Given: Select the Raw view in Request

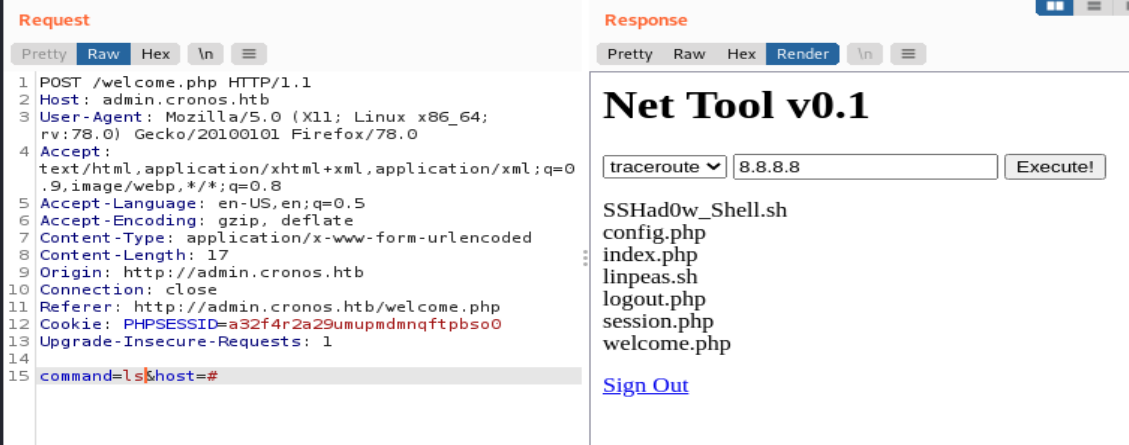Looking at the screenshot, I should [x=103, y=54].
